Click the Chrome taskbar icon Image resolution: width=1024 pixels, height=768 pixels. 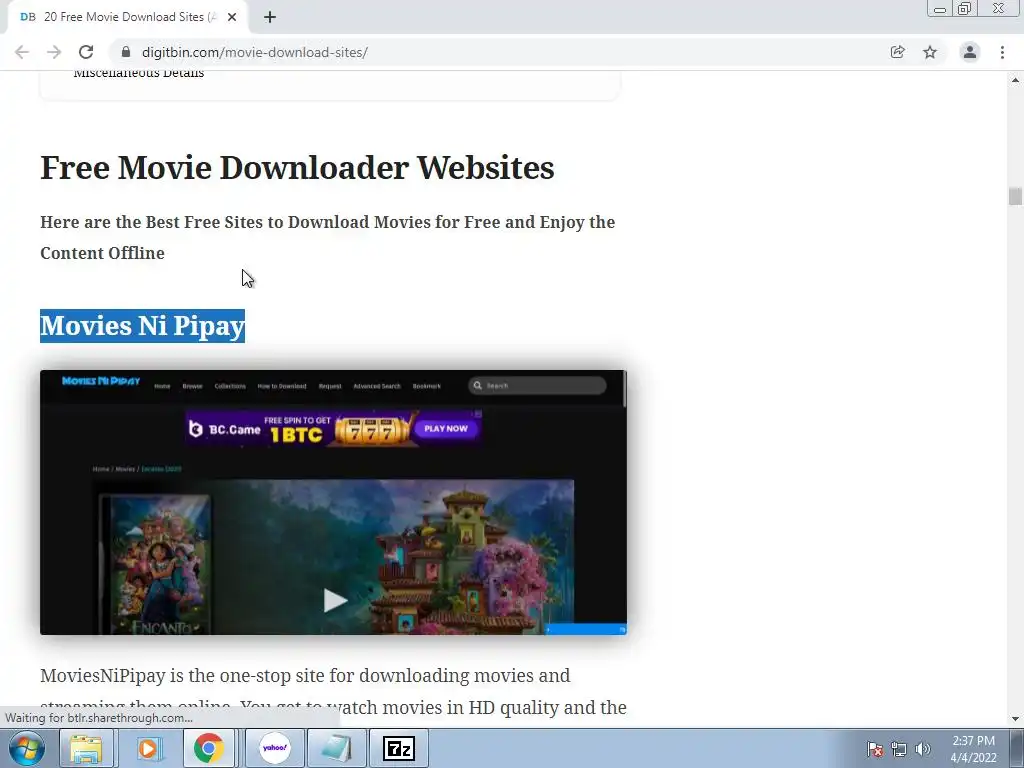point(209,748)
